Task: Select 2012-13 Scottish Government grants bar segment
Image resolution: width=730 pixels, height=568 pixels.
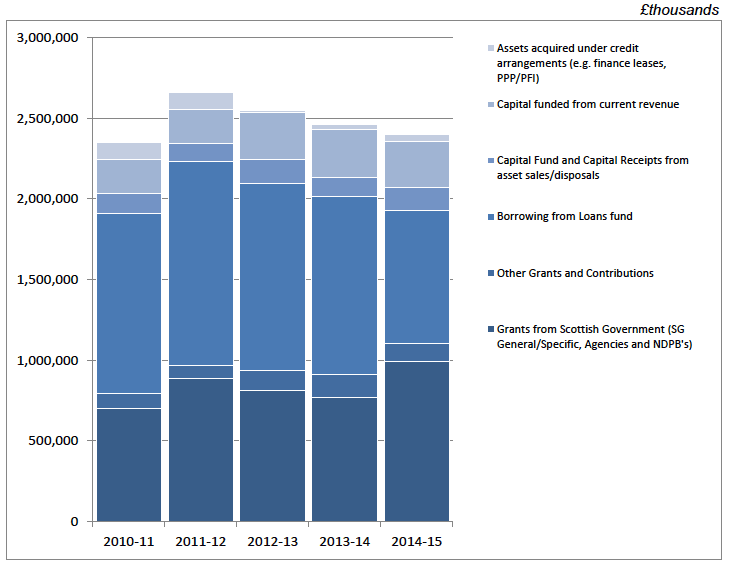Action: (272, 456)
